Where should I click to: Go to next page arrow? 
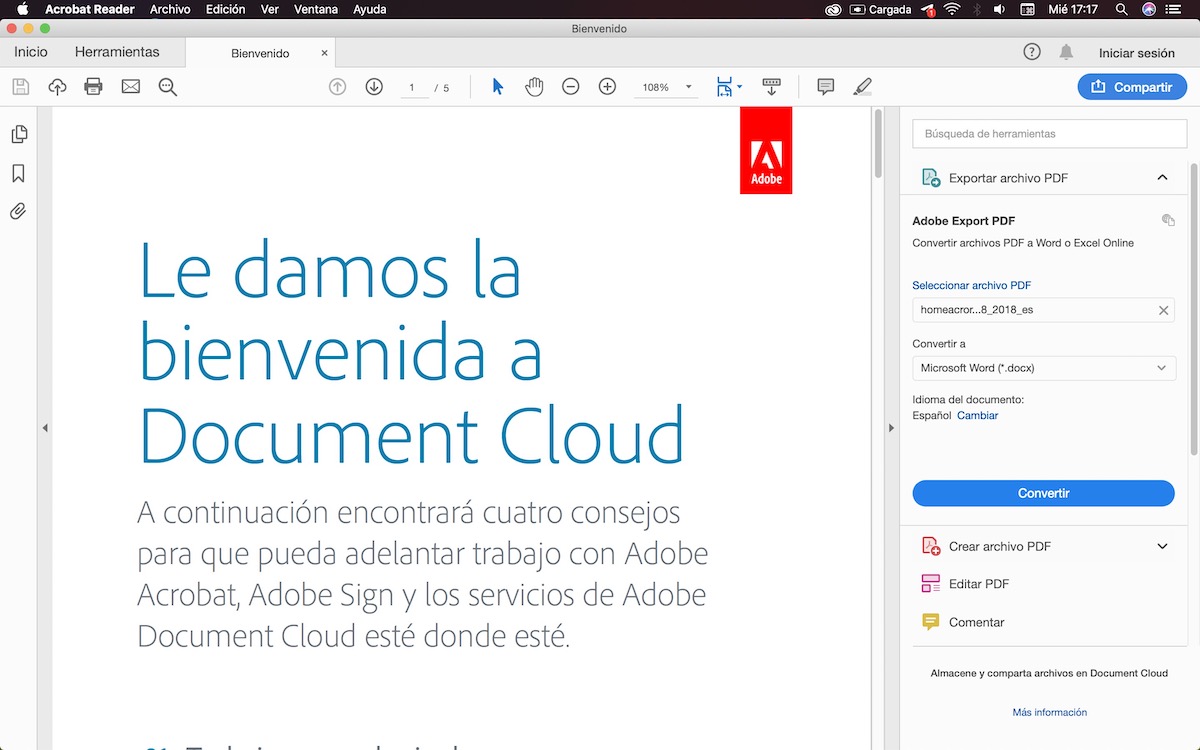tap(374, 87)
